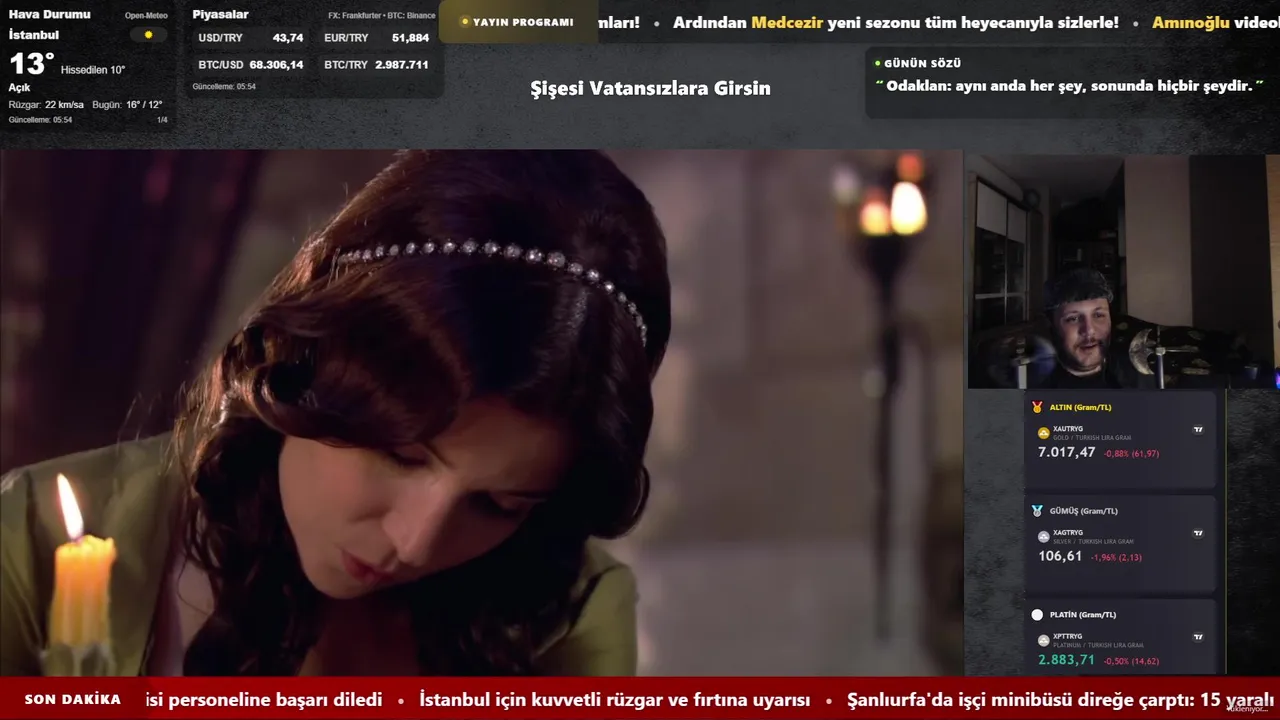The height and width of the screenshot is (720, 1280).
Task: Click the SON DAKİKA badge
Action: (73, 700)
